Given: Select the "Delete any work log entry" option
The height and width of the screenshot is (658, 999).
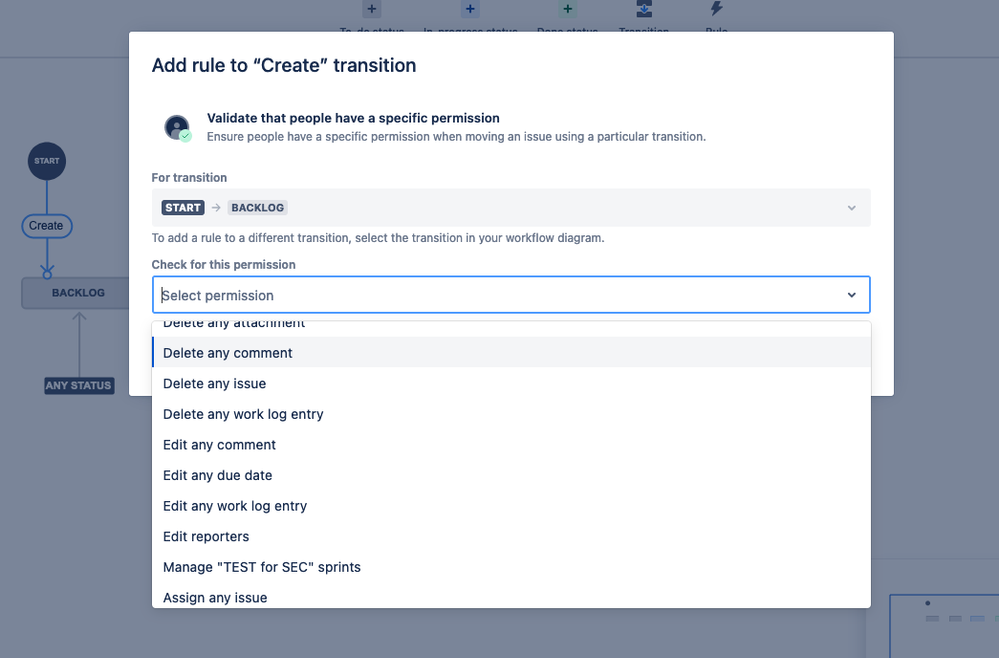Looking at the screenshot, I should click(x=511, y=414).
